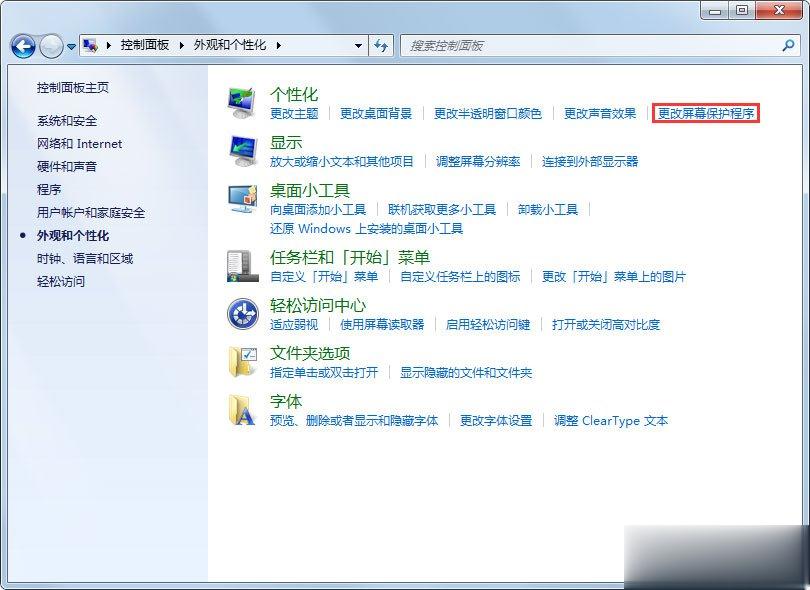Click 适应弱视 link
The height and width of the screenshot is (590, 810).
click(x=294, y=324)
